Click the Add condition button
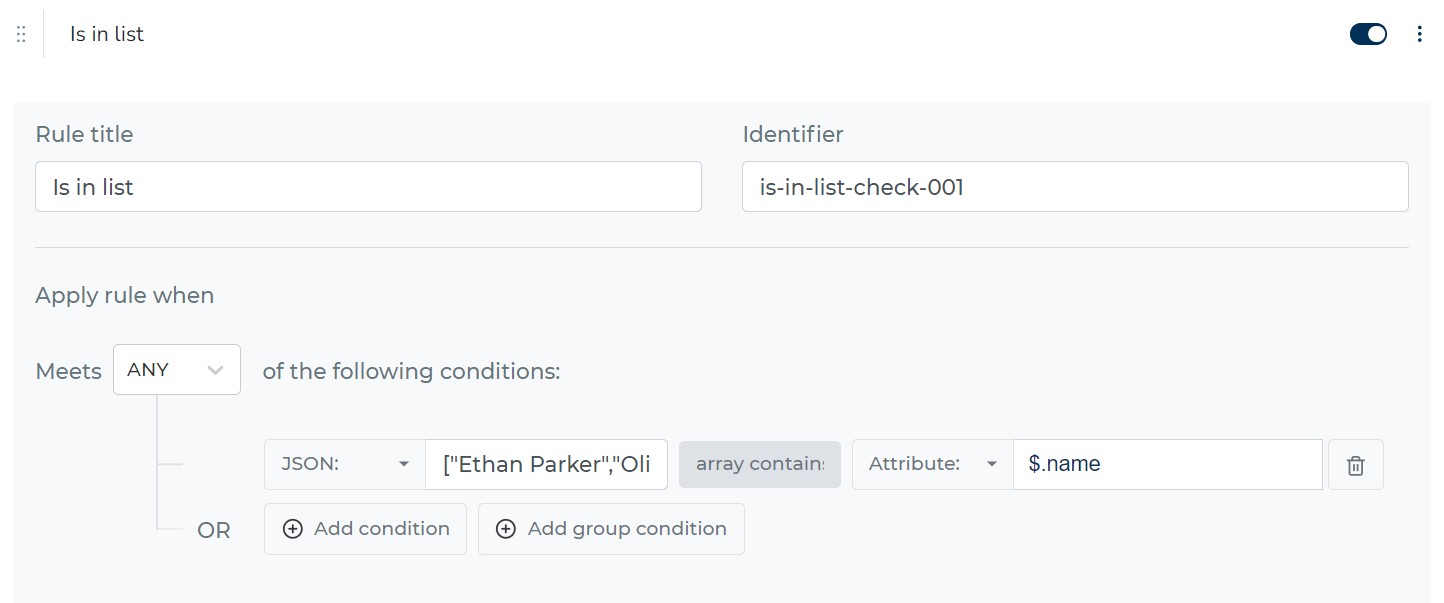1444x603 pixels. point(365,529)
